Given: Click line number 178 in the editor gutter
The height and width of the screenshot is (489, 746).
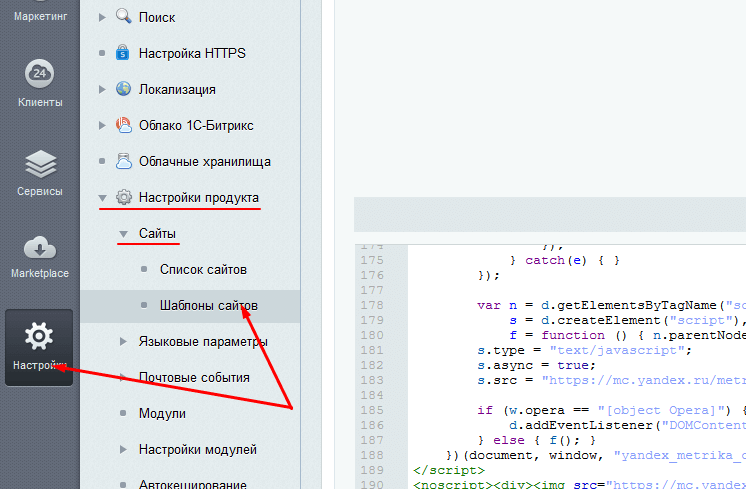Looking at the screenshot, I should [372, 305].
